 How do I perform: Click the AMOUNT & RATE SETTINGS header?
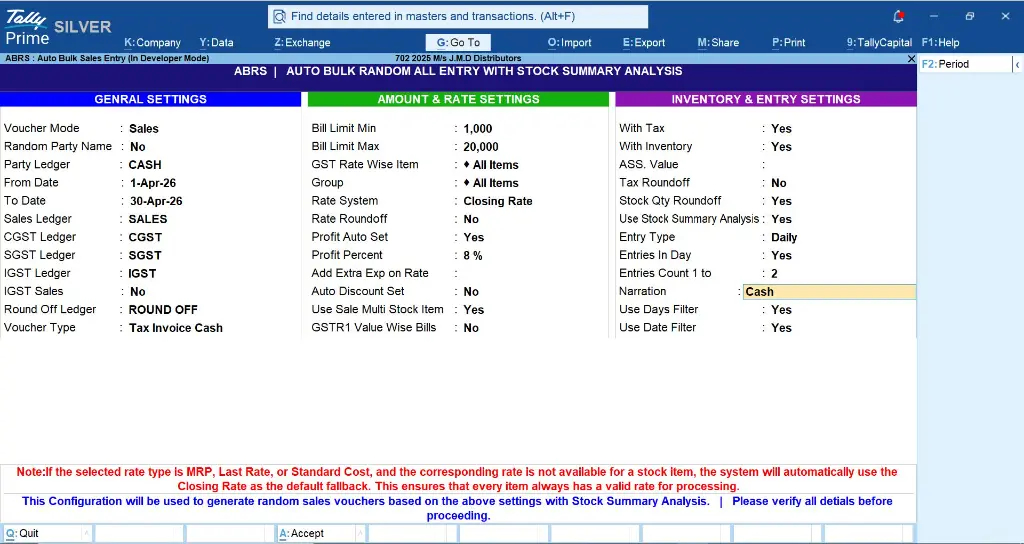coord(458,99)
